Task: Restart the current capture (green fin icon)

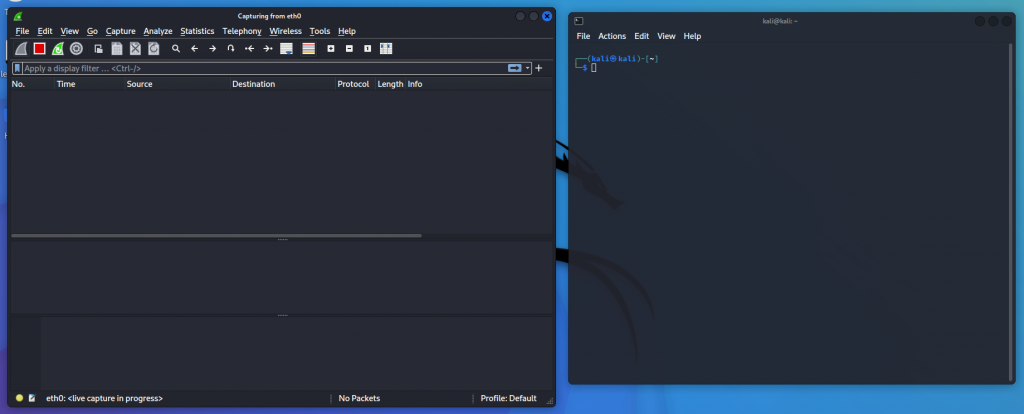Action: (57, 48)
